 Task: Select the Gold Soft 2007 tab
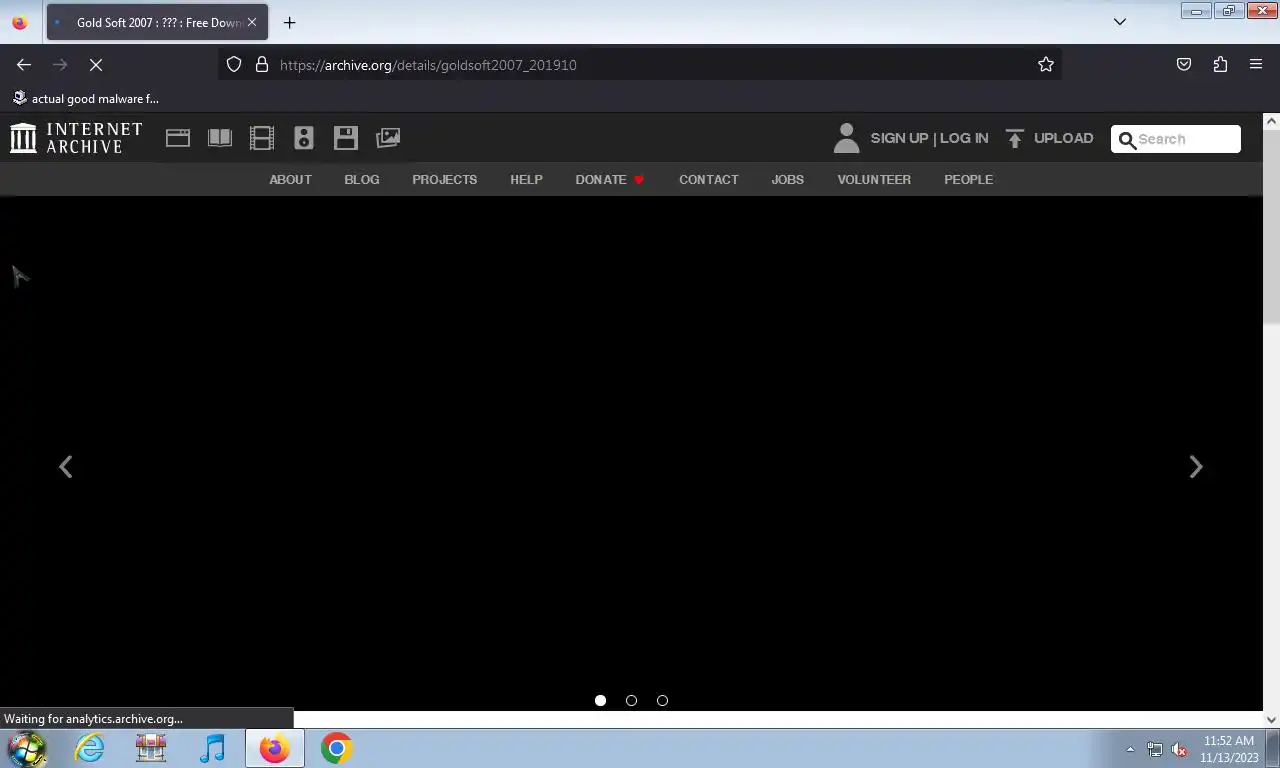point(157,22)
